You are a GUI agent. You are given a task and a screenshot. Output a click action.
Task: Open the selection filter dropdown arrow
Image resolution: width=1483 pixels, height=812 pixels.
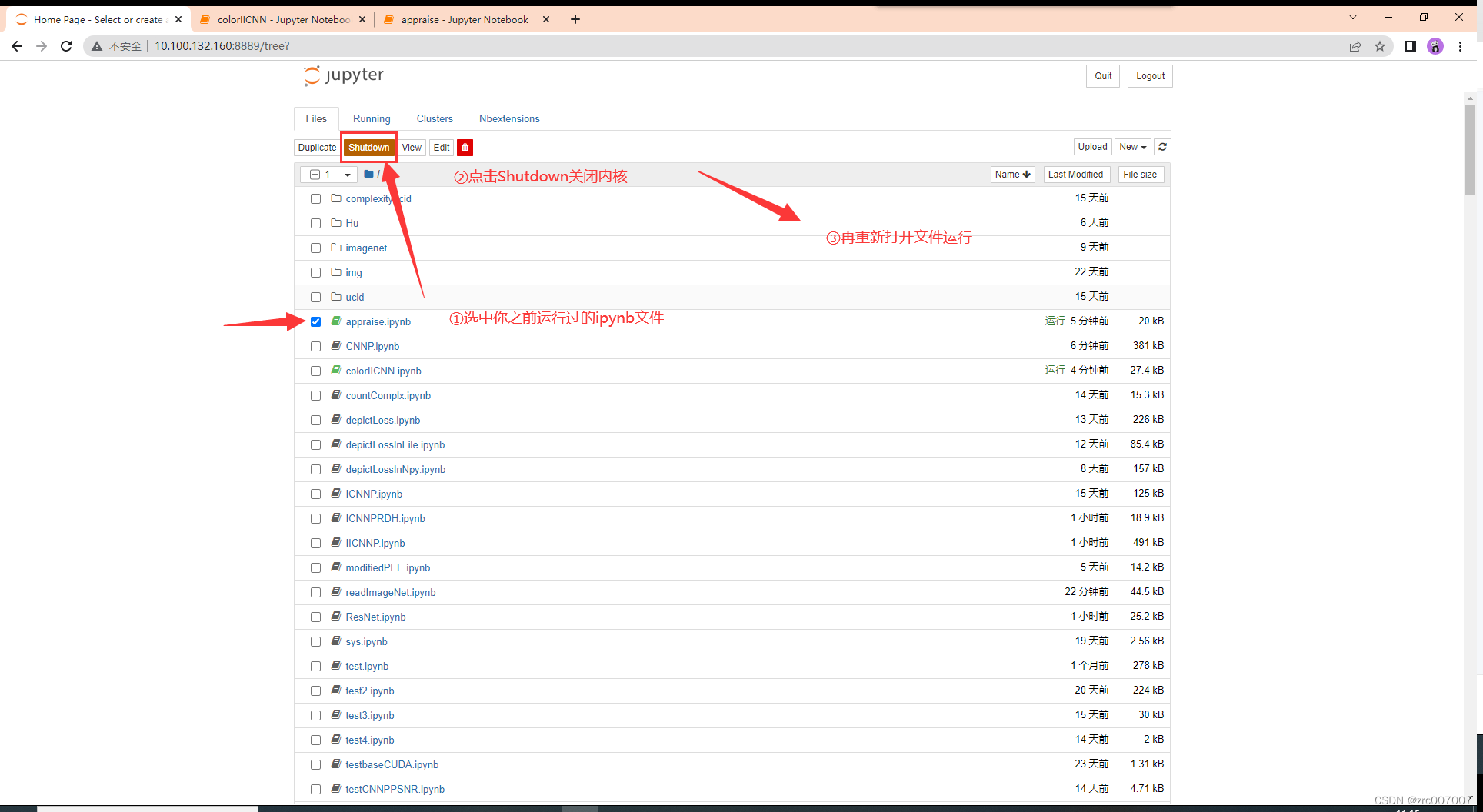point(347,174)
